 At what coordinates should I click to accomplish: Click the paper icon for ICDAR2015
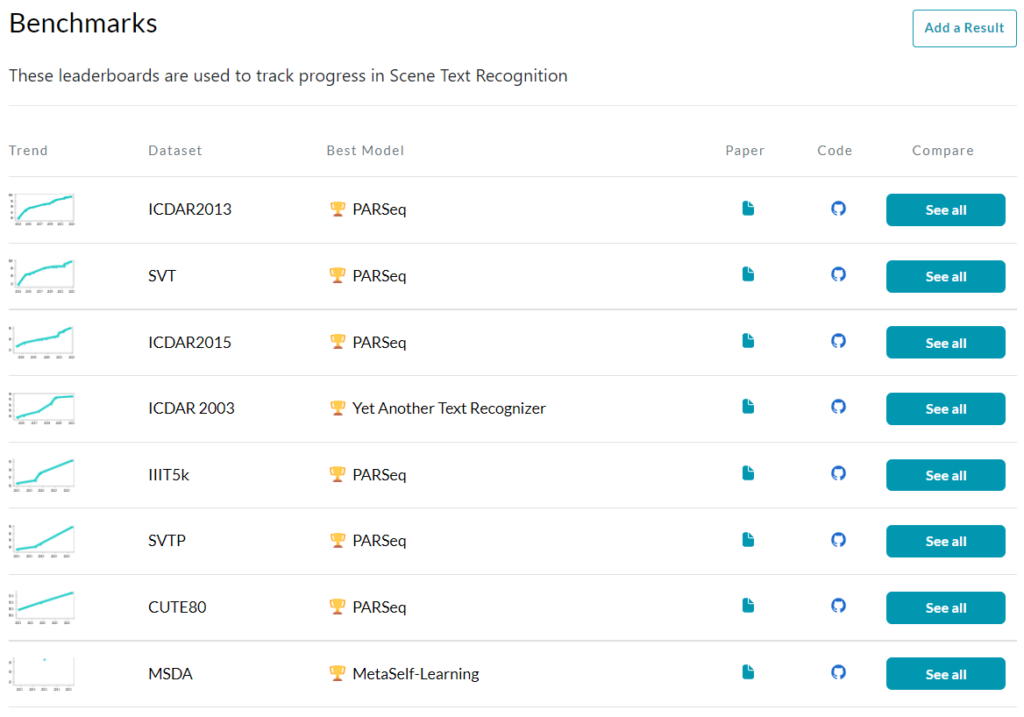pyautogui.click(x=747, y=340)
